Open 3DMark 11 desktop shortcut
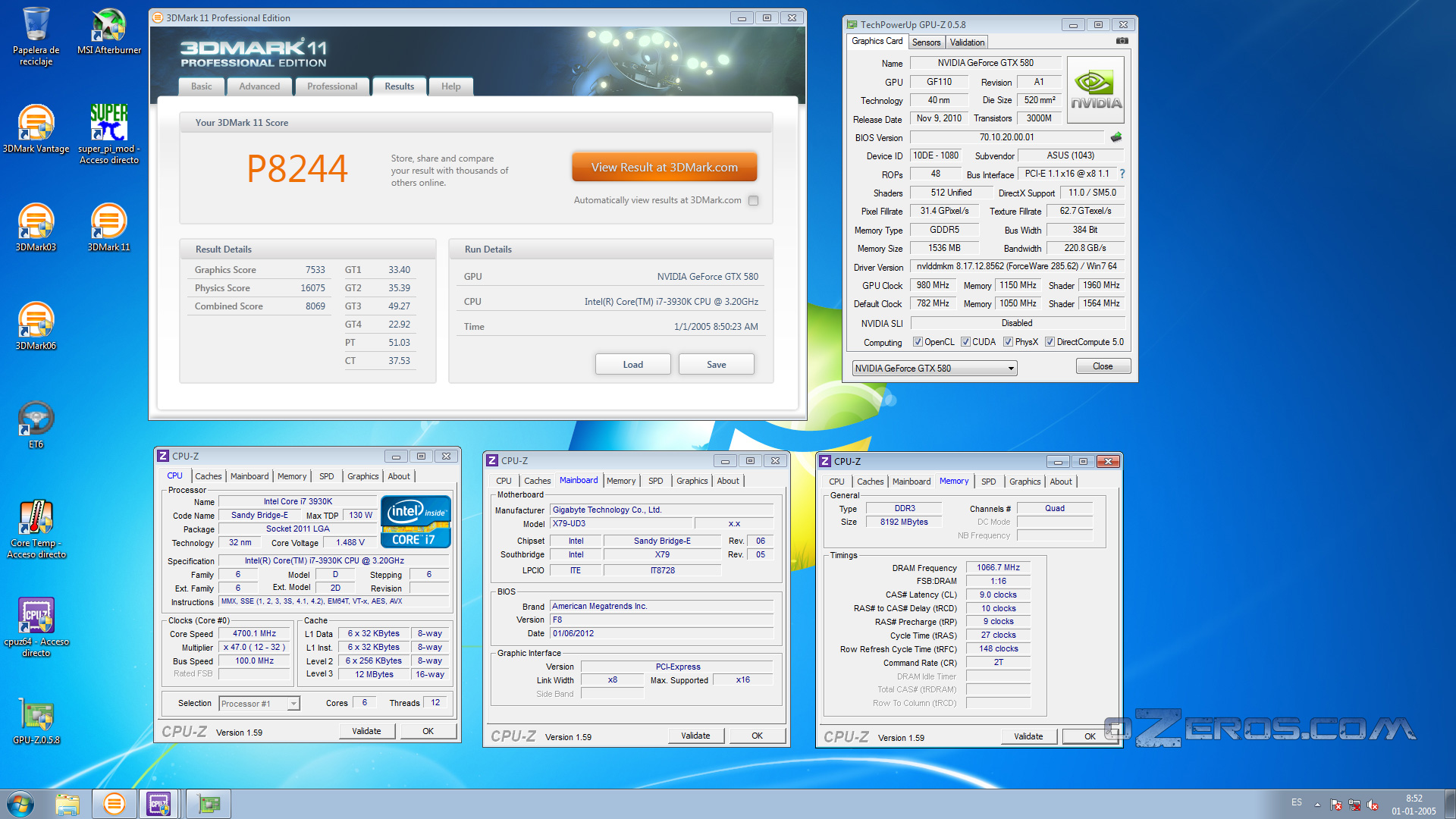The height and width of the screenshot is (819, 1456). [109, 228]
